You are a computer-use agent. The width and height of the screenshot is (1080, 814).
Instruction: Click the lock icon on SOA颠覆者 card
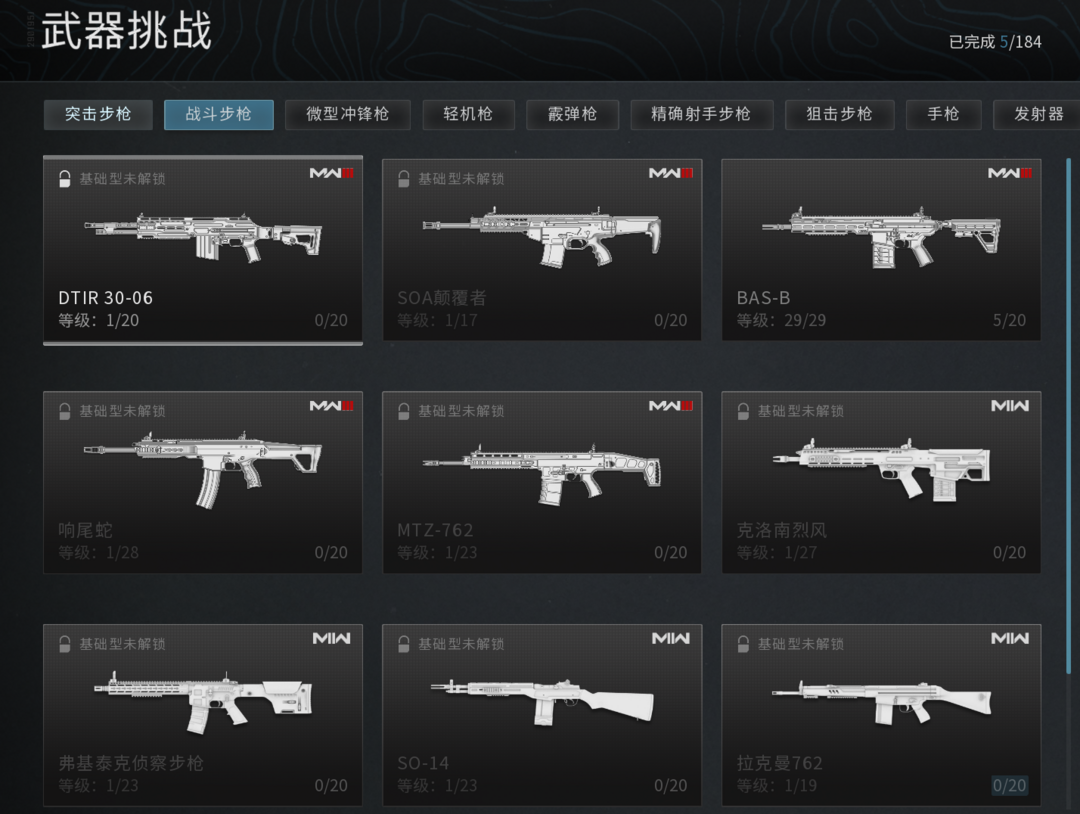(x=404, y=179)
